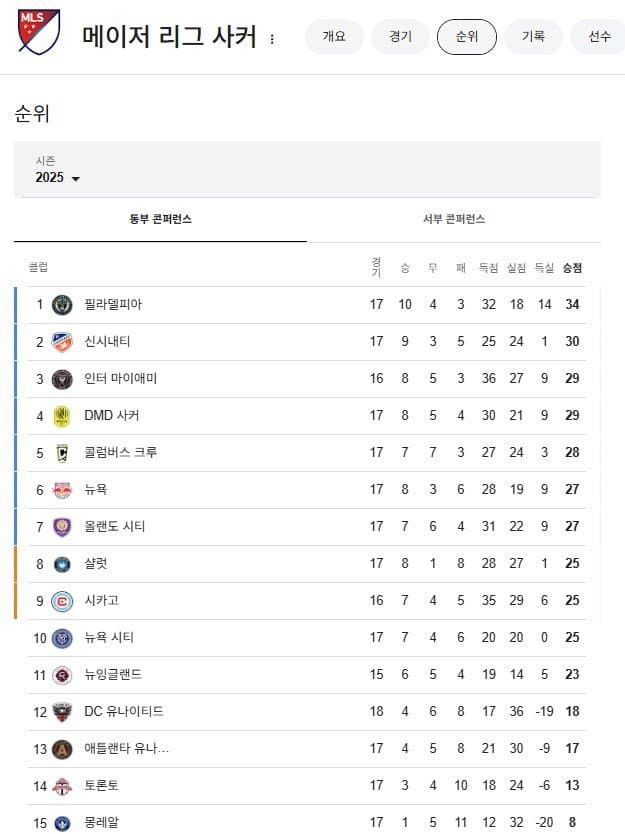Click the 승점 points column header

(572, 268)
